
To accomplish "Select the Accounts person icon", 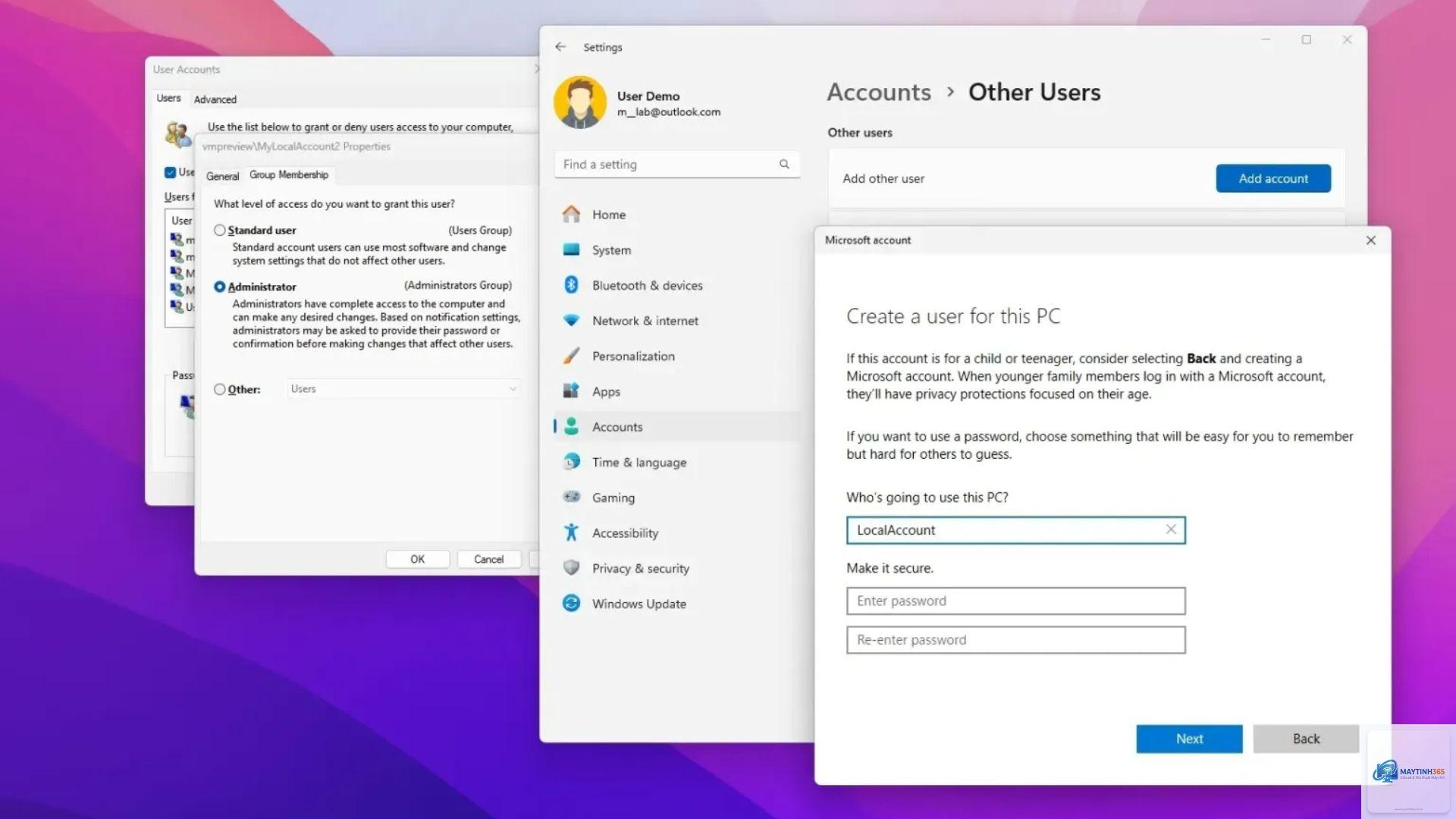I will tap(572, 426).
